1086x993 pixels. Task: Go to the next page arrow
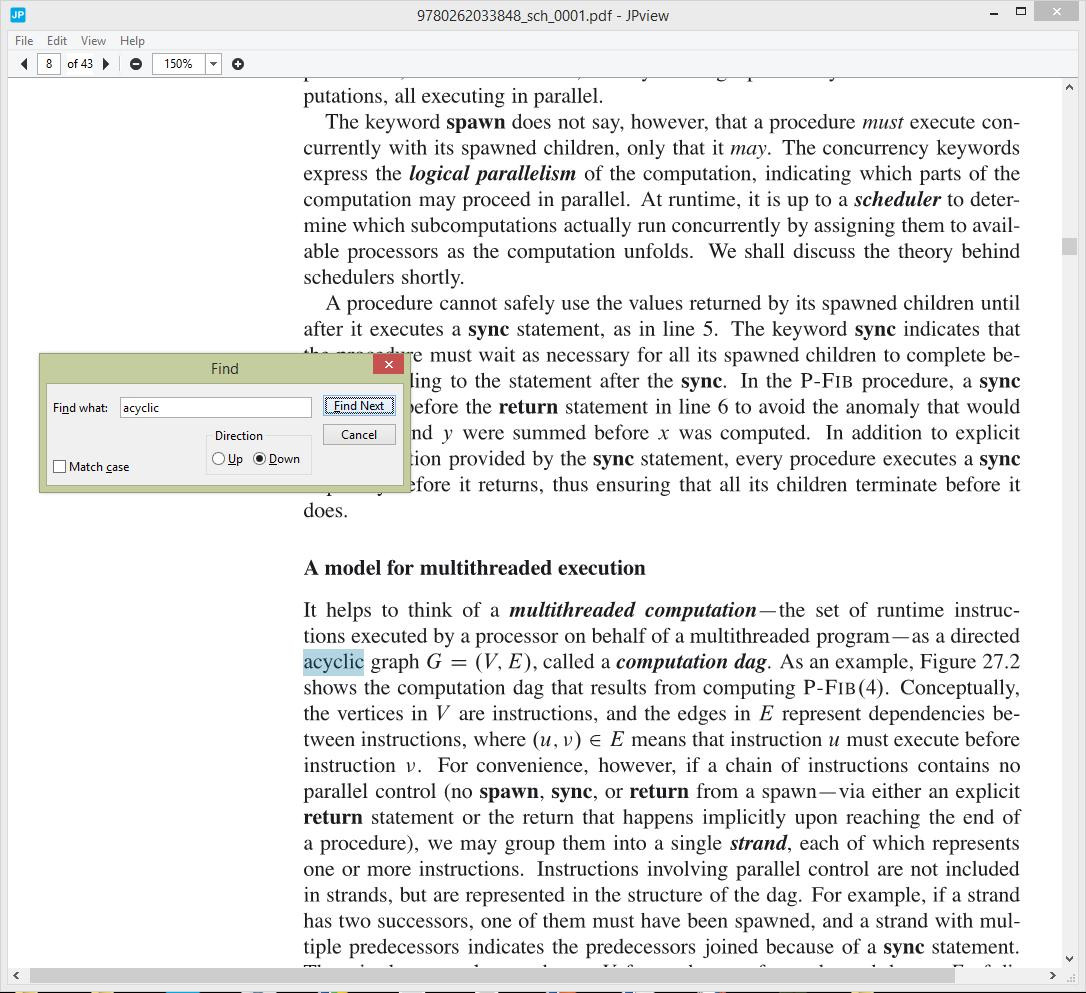click(x=106, y=64)
